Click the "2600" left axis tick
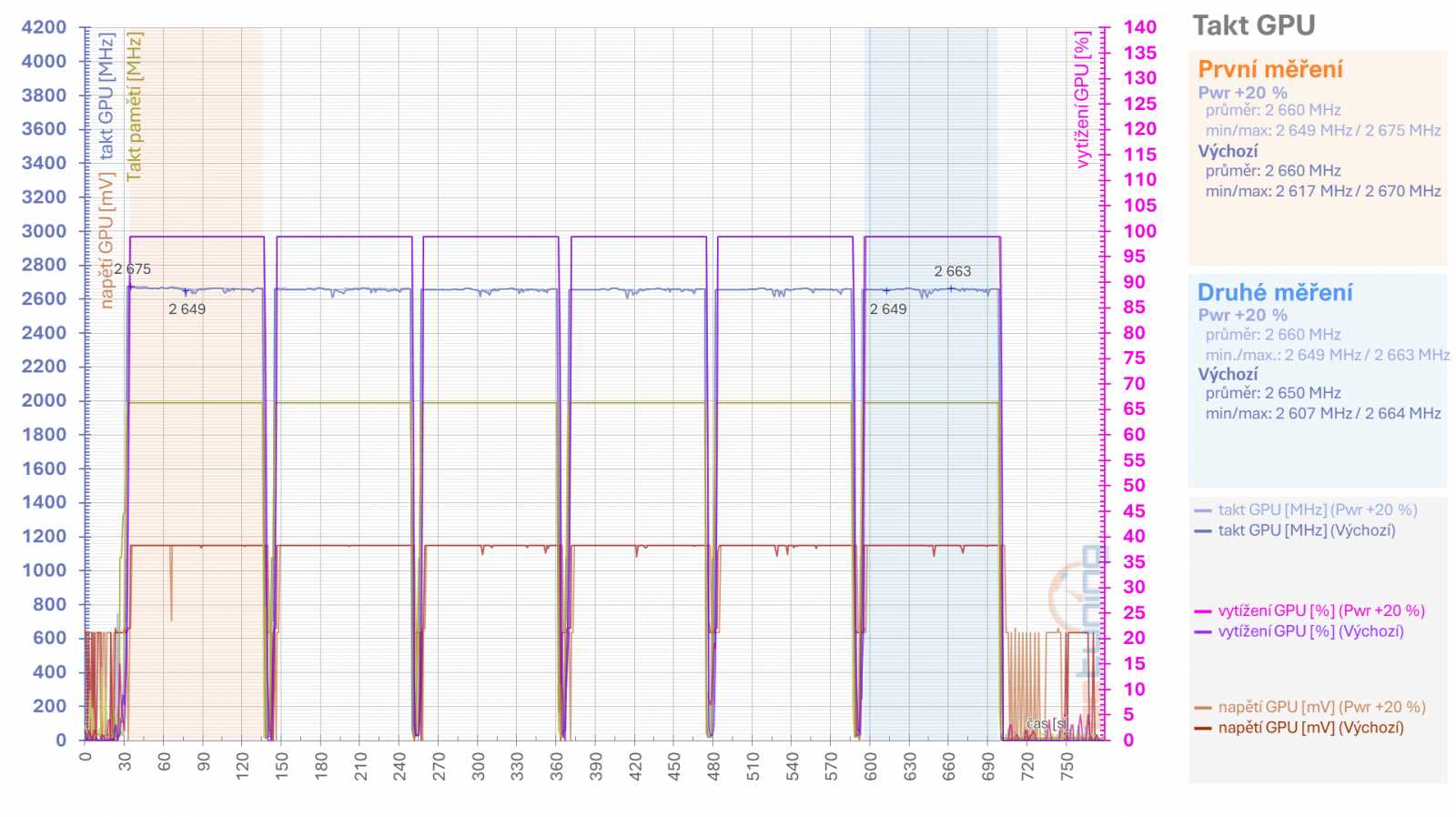This screenshot has width=1456, height=817. click(x=44, y=298)
